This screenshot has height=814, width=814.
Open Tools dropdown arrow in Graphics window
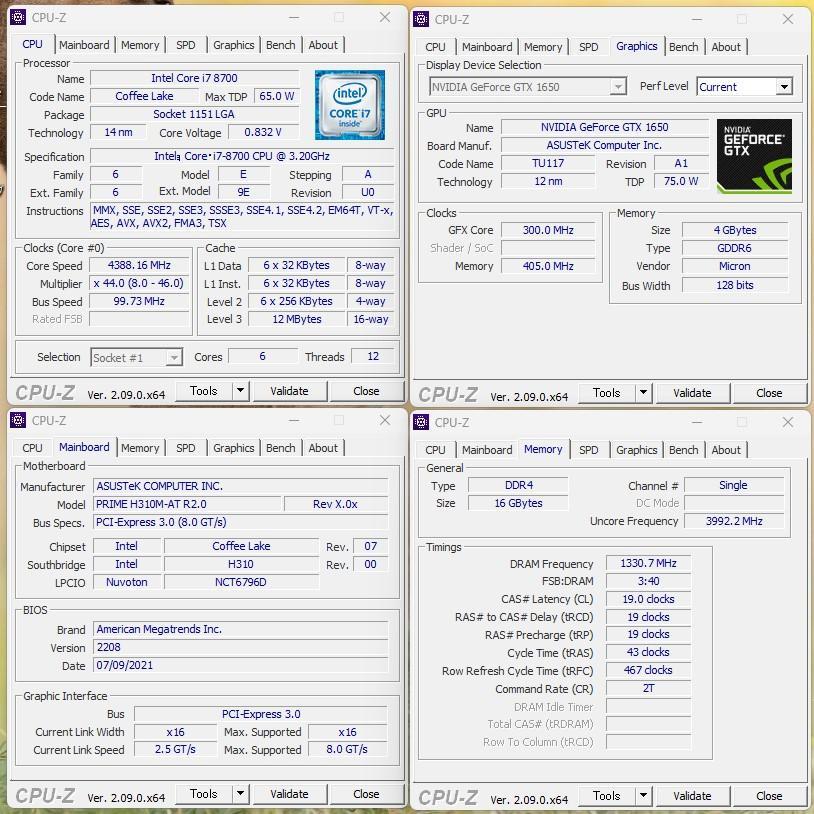point(643,392)
